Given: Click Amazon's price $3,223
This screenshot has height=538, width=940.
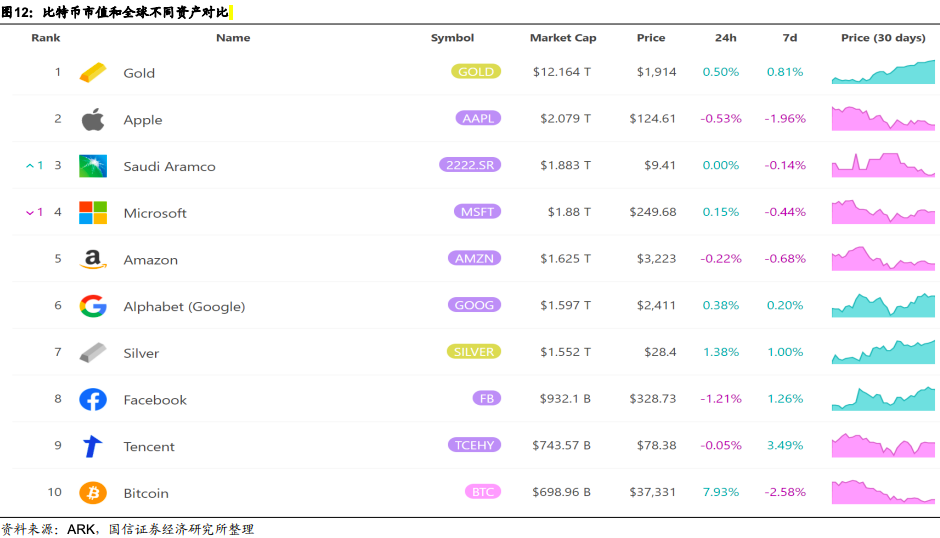Looking at the screenshot, I should [x=656, y=259].
